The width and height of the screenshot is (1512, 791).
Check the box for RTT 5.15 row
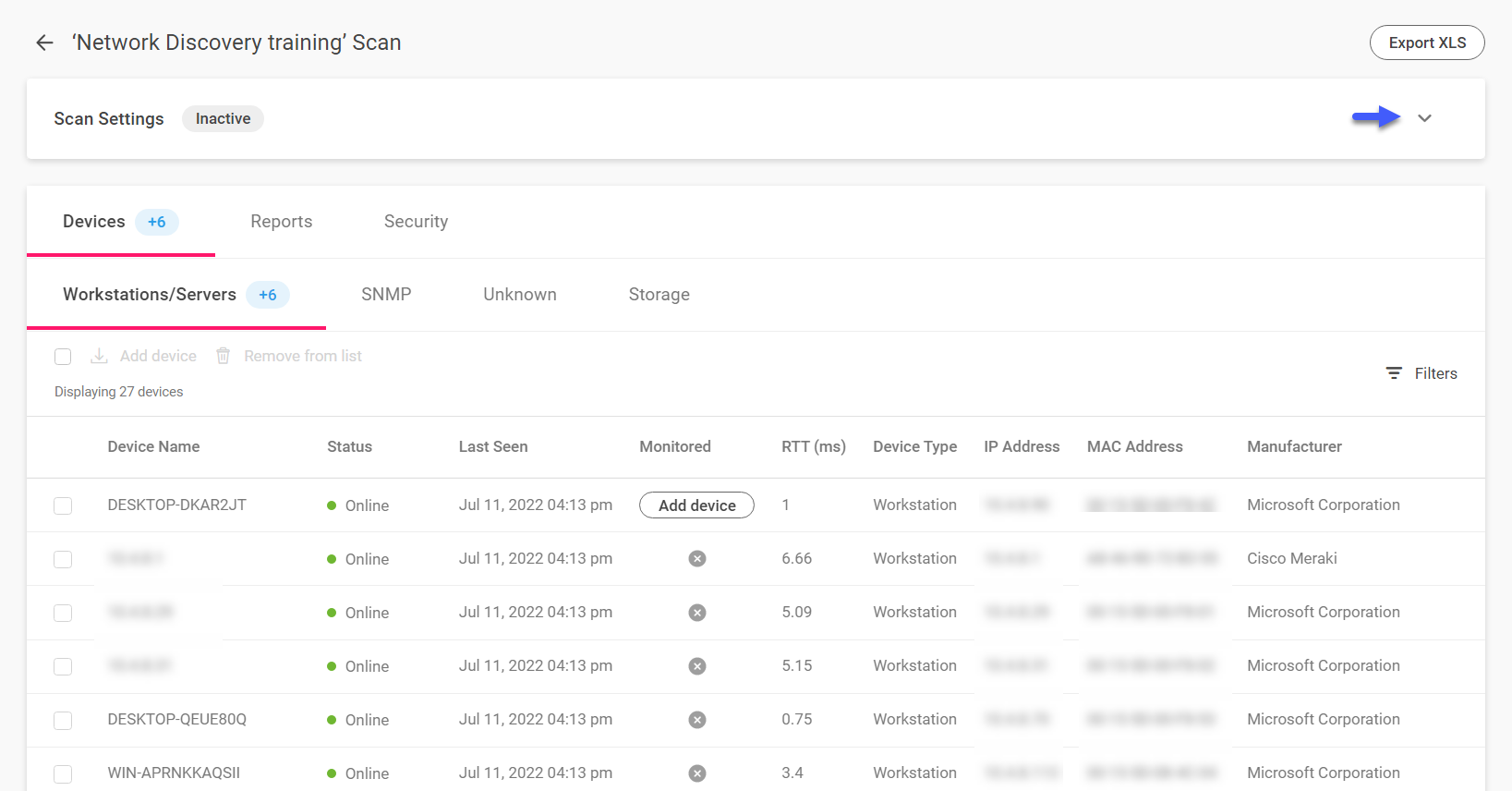(x=63, y=666)
